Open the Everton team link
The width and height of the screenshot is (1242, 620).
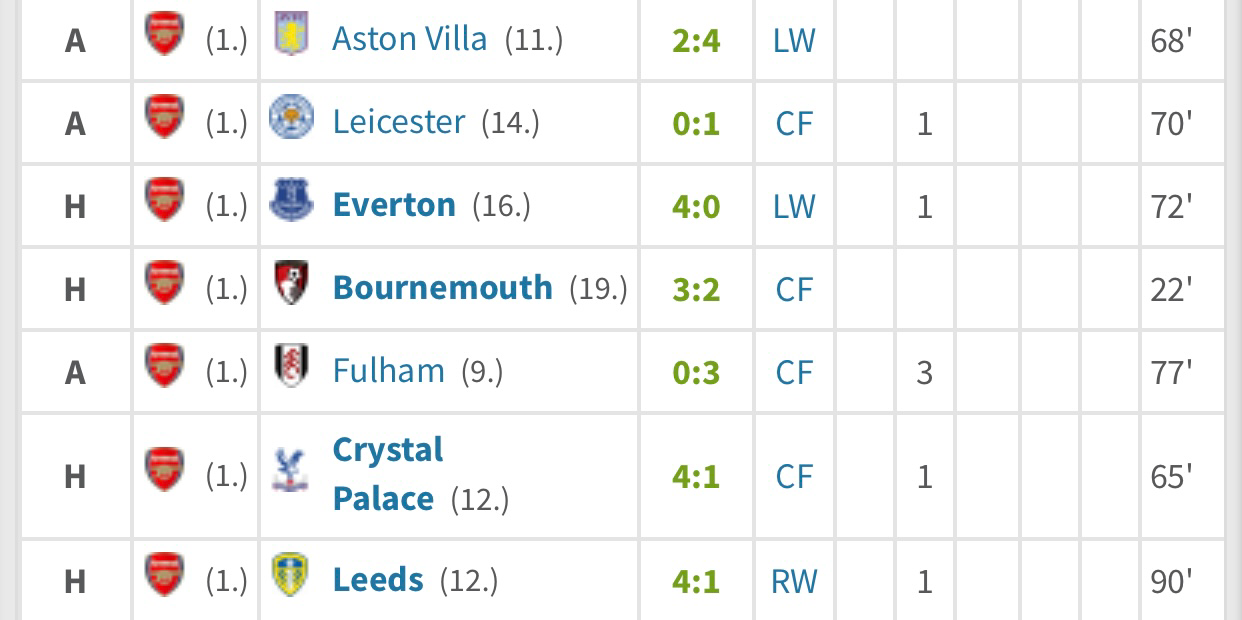pos(394,205)
